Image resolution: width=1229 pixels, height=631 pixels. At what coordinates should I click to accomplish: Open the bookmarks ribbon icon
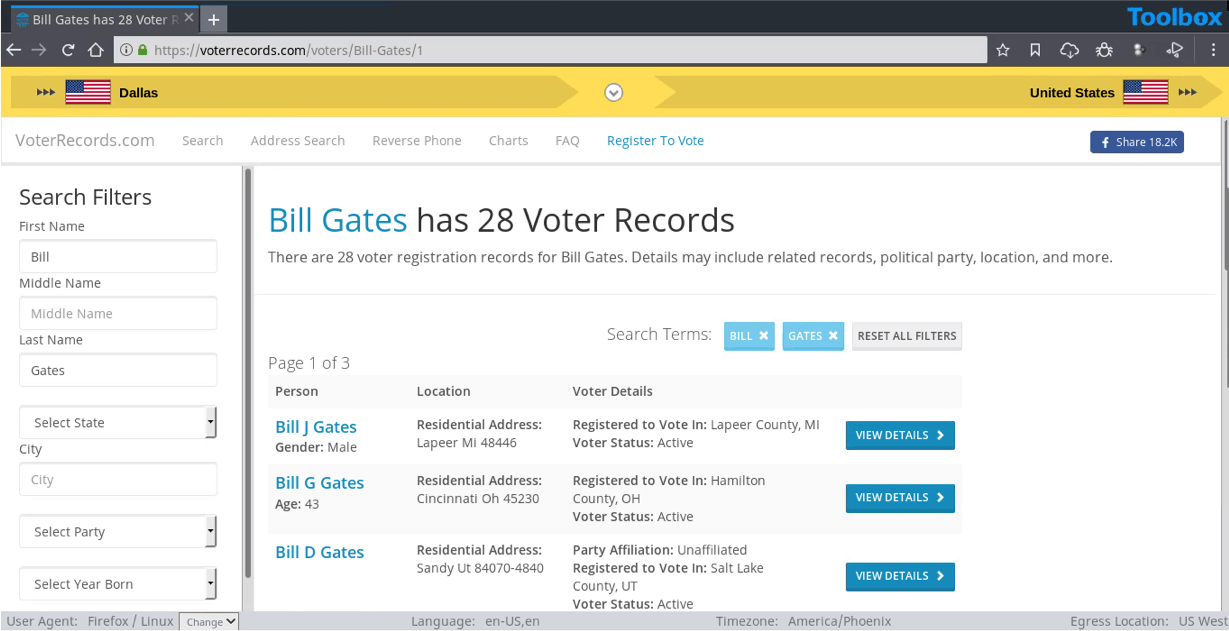click(1035, 50)
